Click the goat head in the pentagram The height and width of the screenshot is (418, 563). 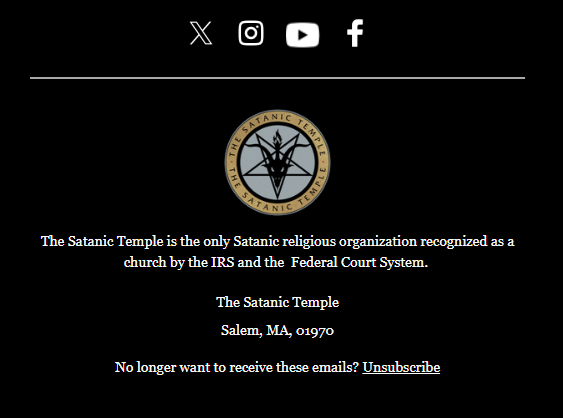tap(277, 165)
